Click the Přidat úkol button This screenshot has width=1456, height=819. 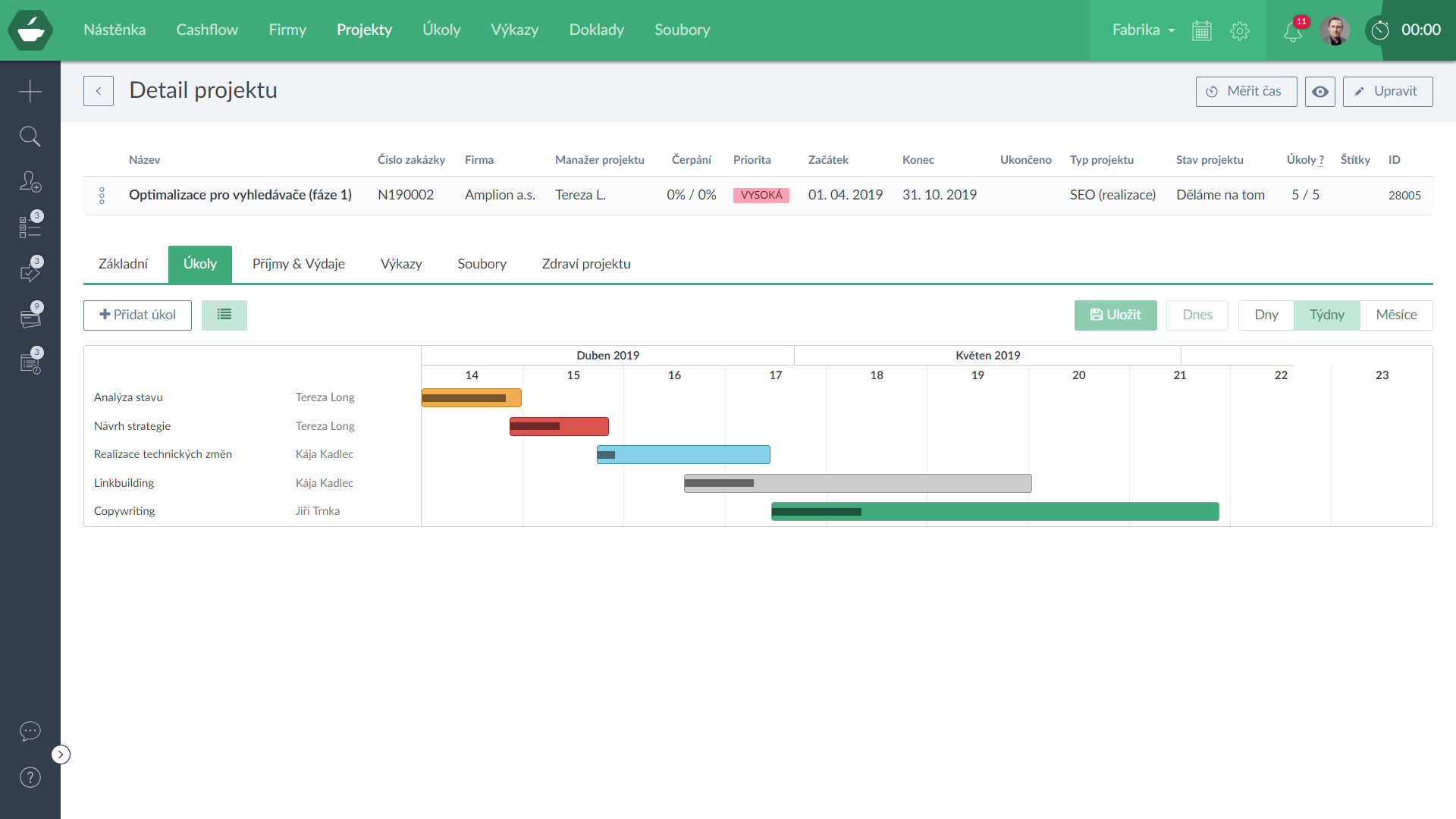137,315
